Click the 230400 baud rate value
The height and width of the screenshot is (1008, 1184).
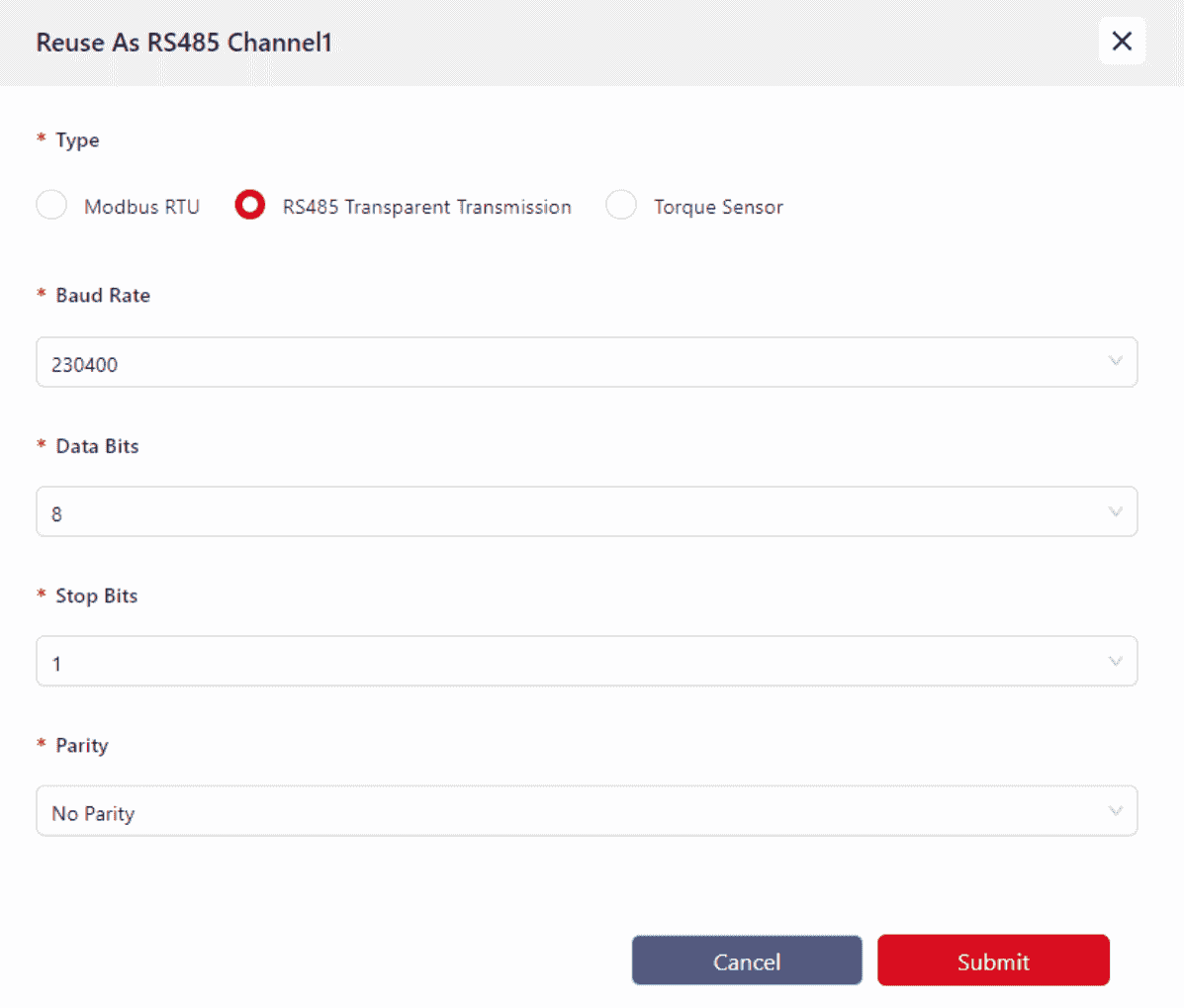[x=85, y=364]
